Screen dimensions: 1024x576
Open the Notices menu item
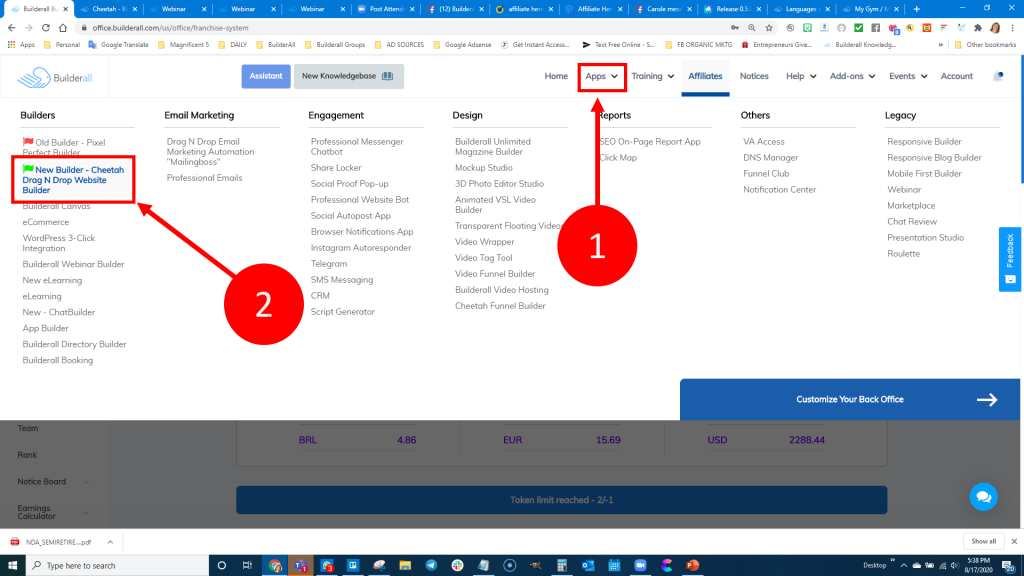pos(754,76)
